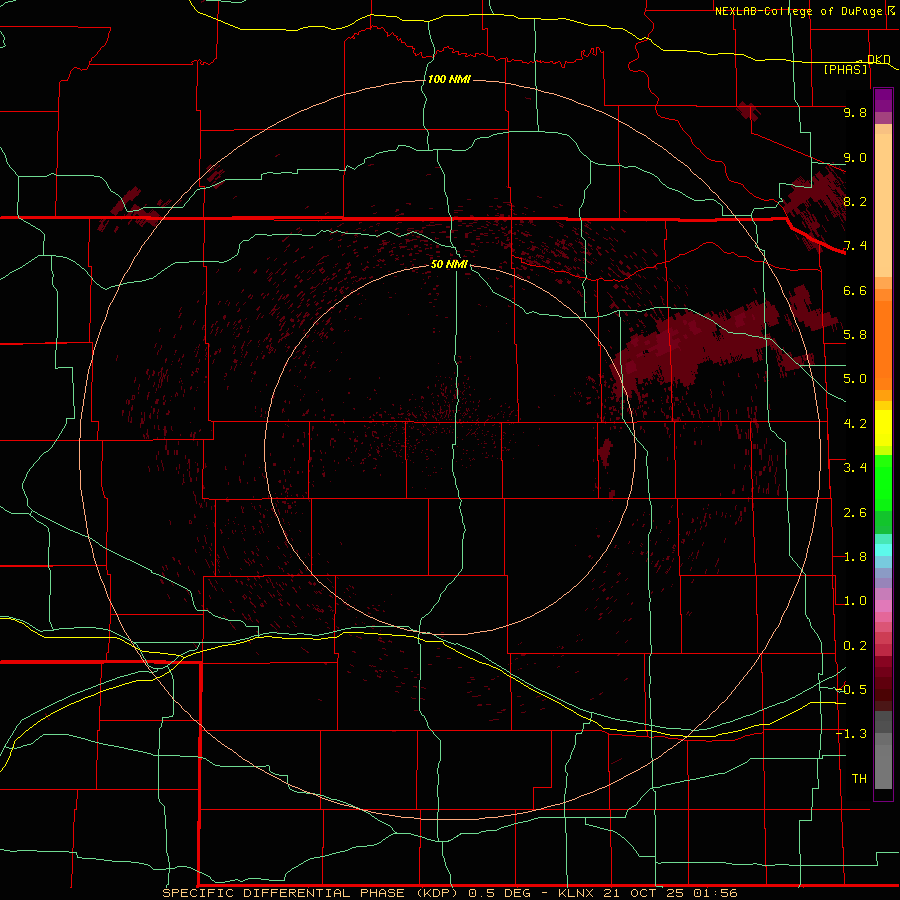
Task: Click the 9.8 value on the color scale
Action: 855,112
